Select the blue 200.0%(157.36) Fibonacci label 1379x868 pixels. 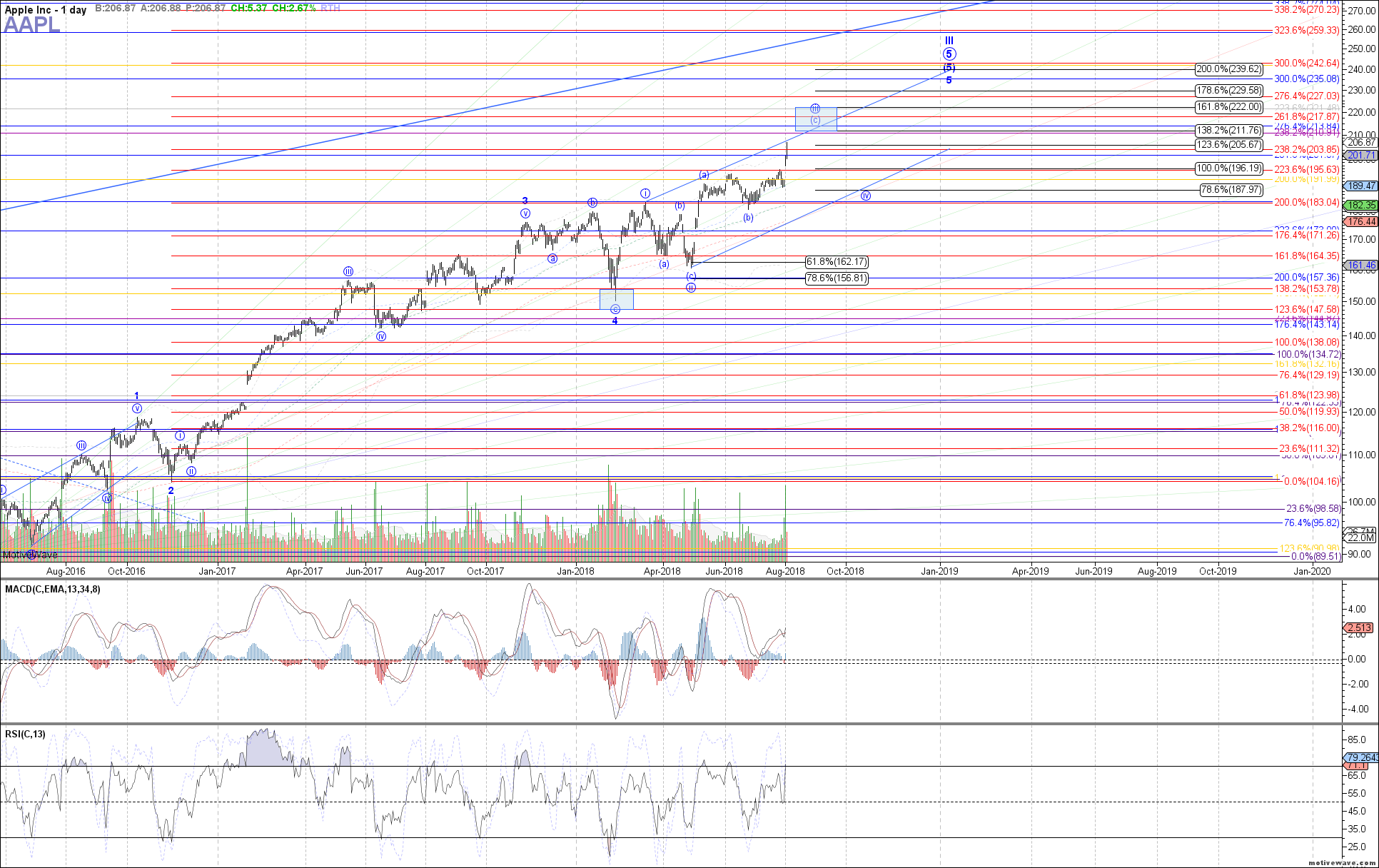(1306, 277)
